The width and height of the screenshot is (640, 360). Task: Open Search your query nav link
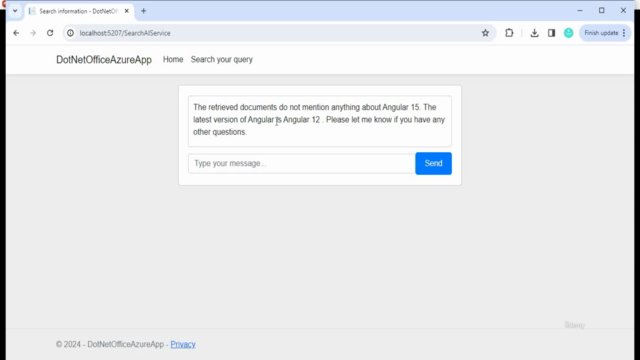222,60
